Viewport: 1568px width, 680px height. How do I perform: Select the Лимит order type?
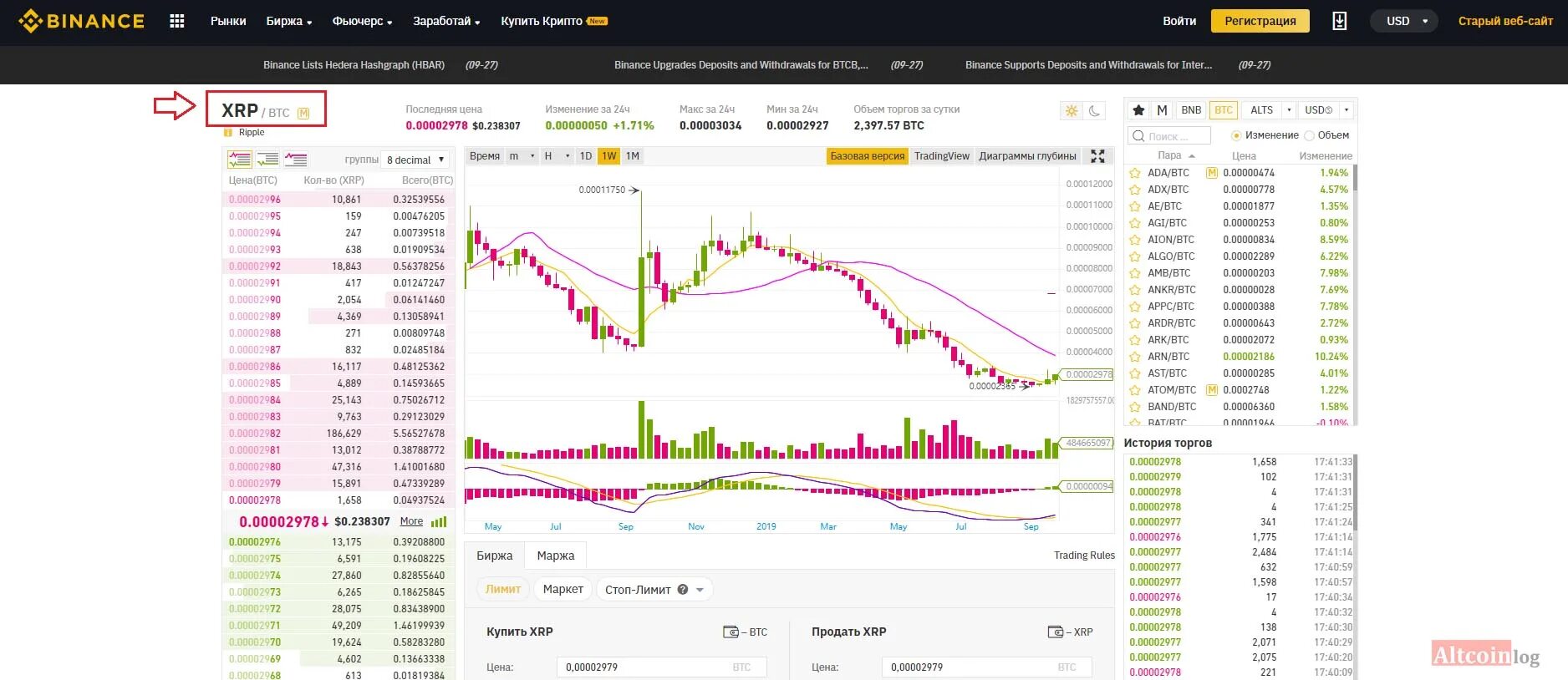[503, 590]
